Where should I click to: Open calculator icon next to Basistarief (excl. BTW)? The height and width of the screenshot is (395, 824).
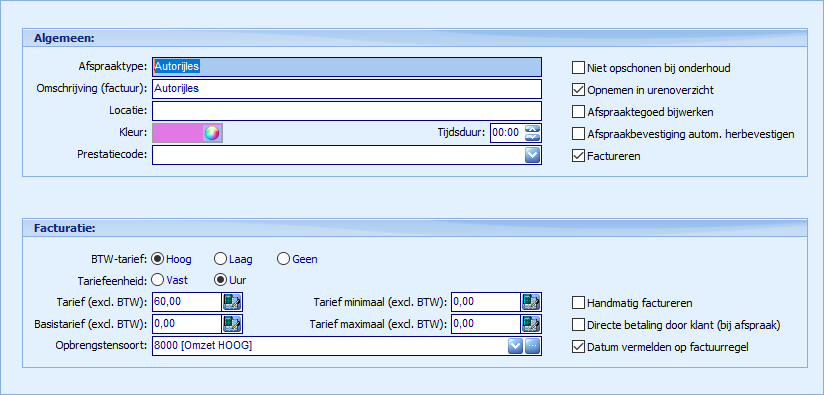231,324
